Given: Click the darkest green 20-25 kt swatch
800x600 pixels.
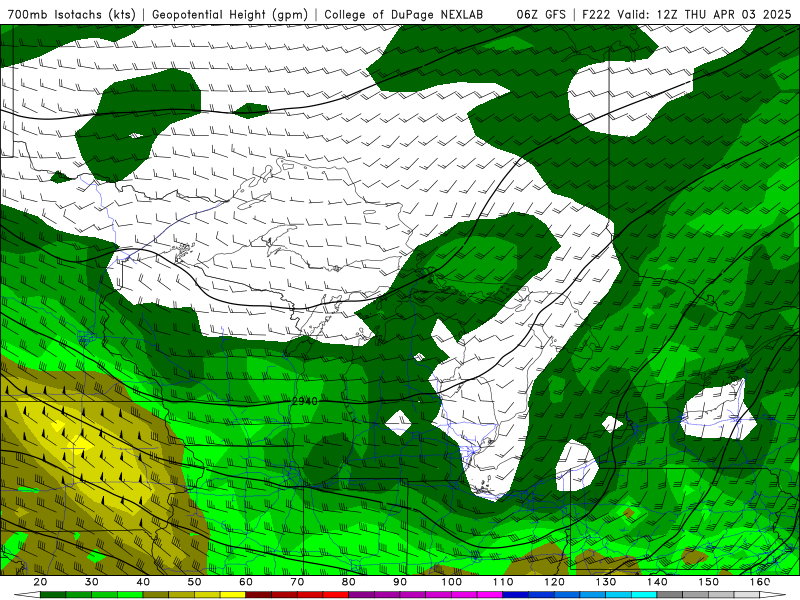Looking at the screenshot, I should click(53, 595).
